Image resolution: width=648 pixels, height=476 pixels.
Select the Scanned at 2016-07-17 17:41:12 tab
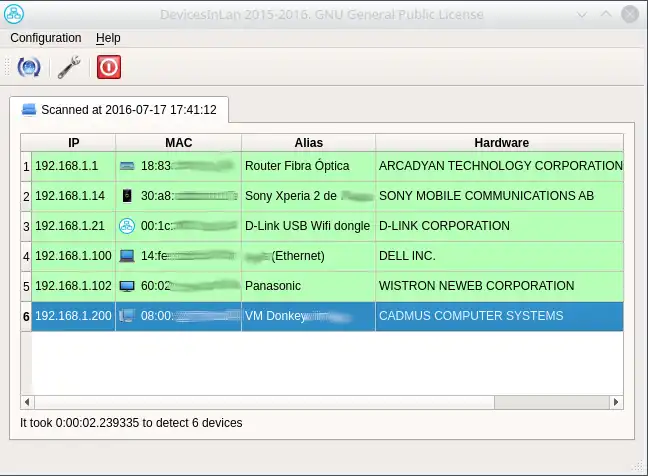[x=119, y=110]
